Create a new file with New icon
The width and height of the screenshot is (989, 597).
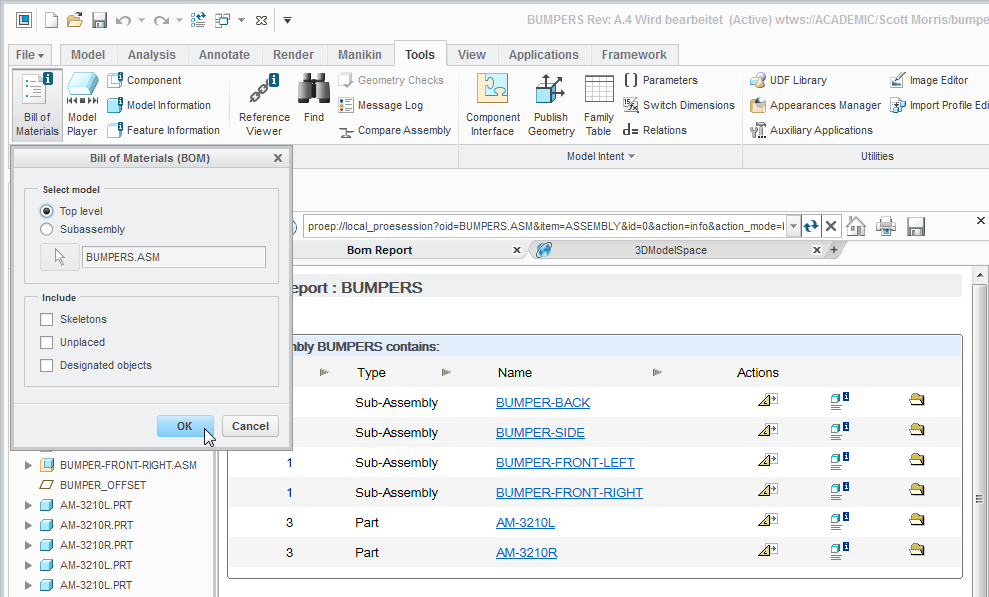51,20
